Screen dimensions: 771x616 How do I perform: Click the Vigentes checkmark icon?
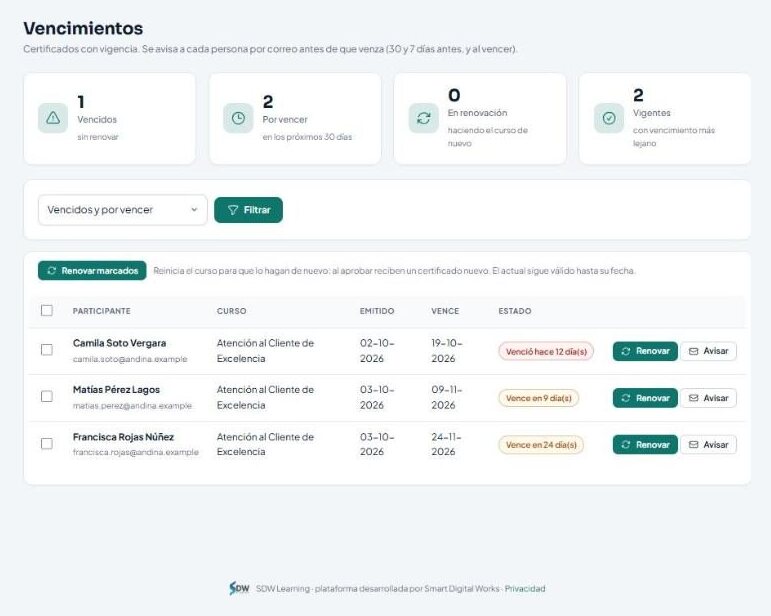609,118
